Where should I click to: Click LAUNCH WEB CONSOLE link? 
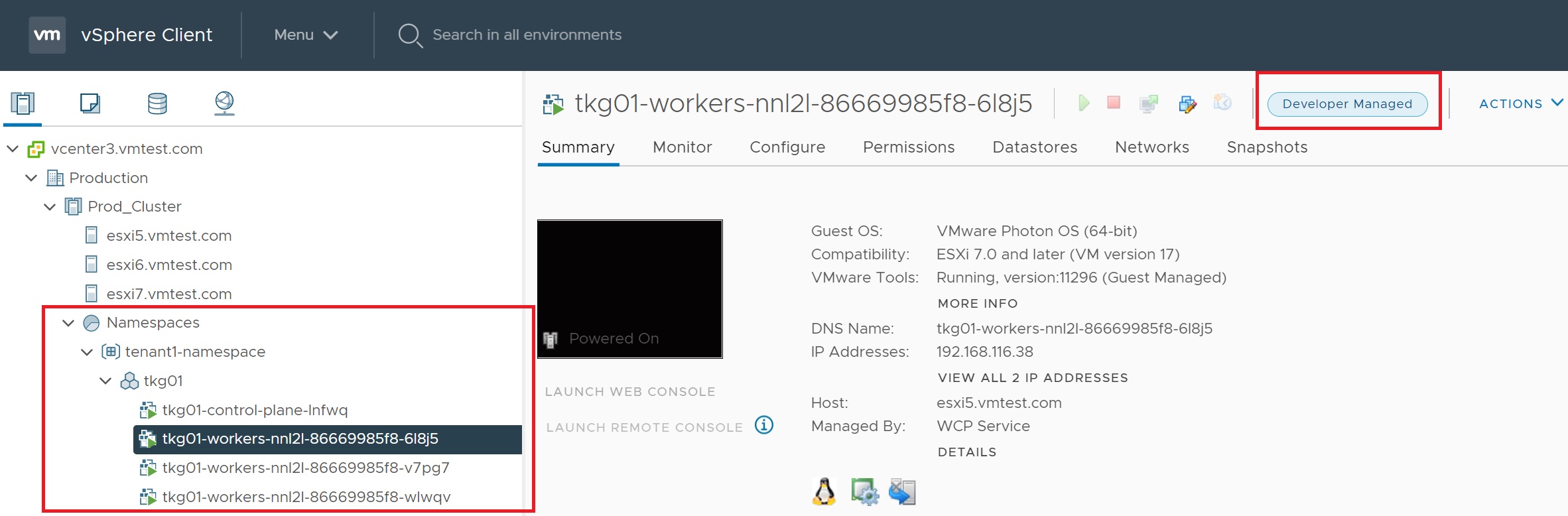tap(630, 392)
